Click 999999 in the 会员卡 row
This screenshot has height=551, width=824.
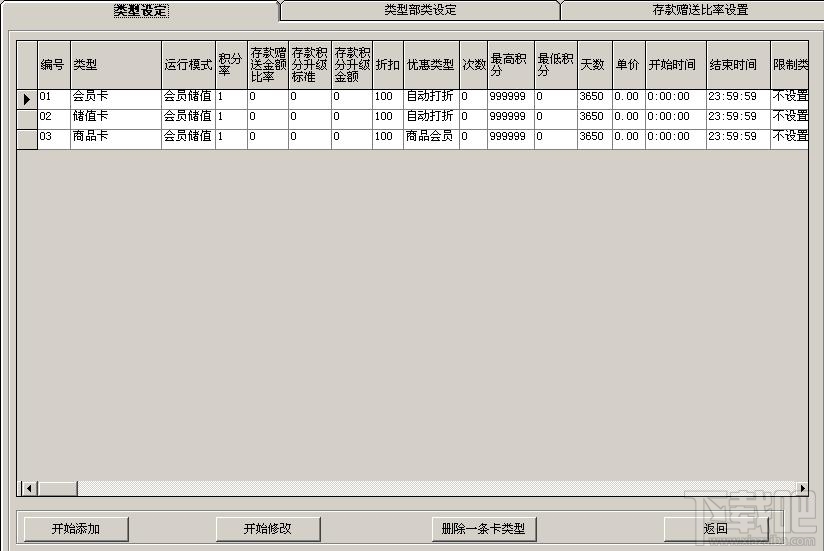click(511, 97)
